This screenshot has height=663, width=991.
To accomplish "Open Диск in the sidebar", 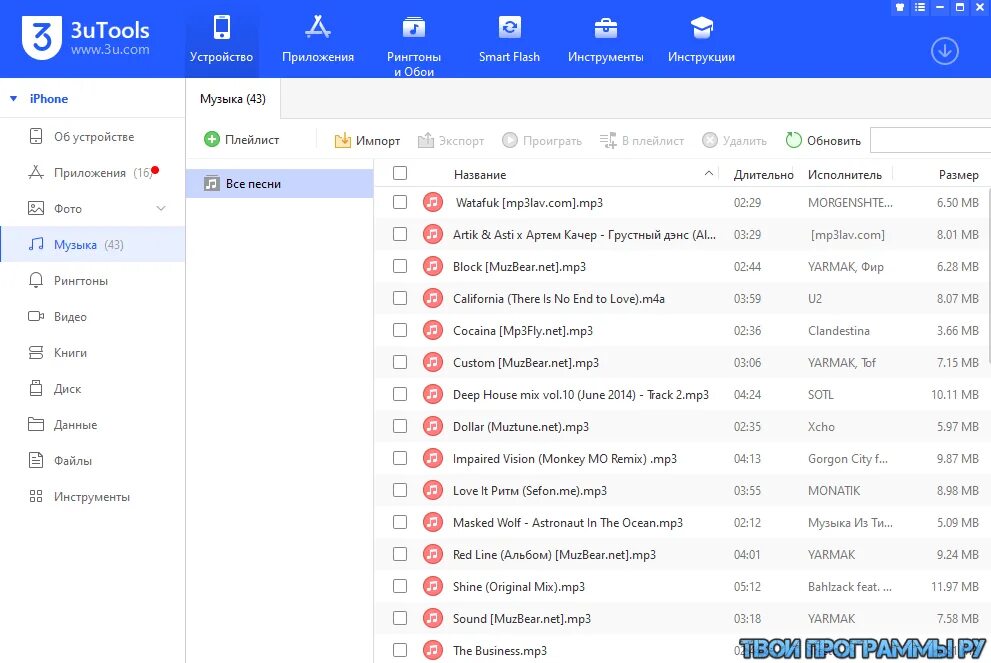I will pyautogui.click(x=93, y=389).
